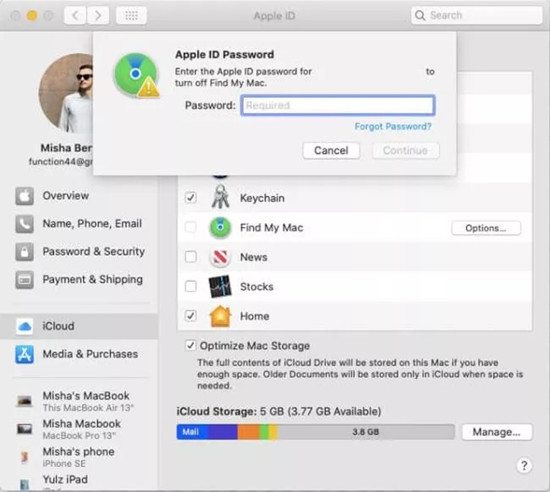Show all preferences grid button
This screenshot has height=492, width=550.
pyautogui.click(x=131, y=15)
